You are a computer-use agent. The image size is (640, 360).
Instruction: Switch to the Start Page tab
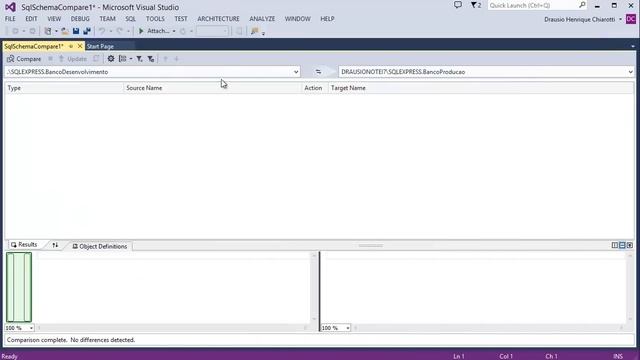tap(100, 47)
